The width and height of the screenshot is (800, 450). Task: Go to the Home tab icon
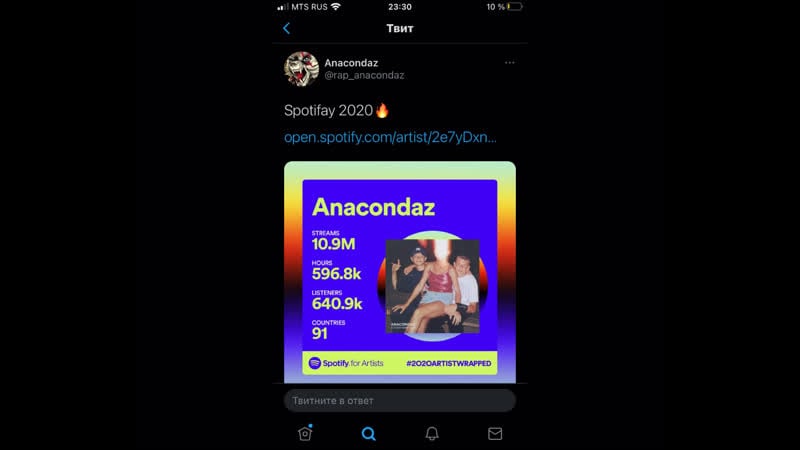pos(305,433)
